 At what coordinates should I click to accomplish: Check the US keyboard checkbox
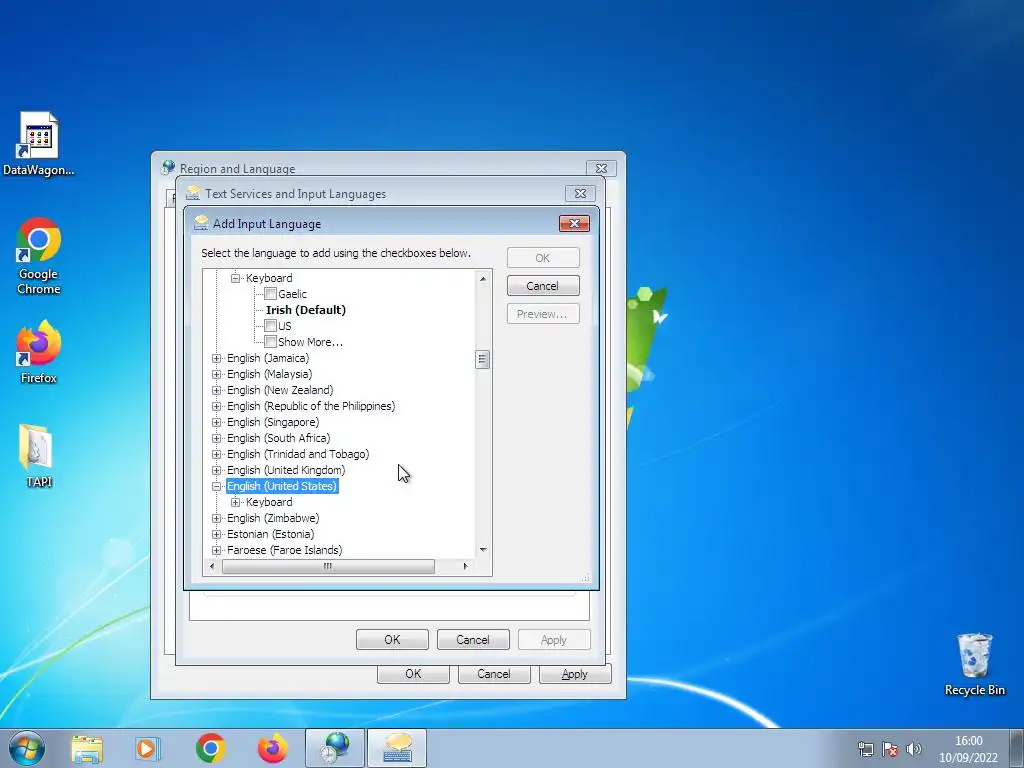pos(270,326)
